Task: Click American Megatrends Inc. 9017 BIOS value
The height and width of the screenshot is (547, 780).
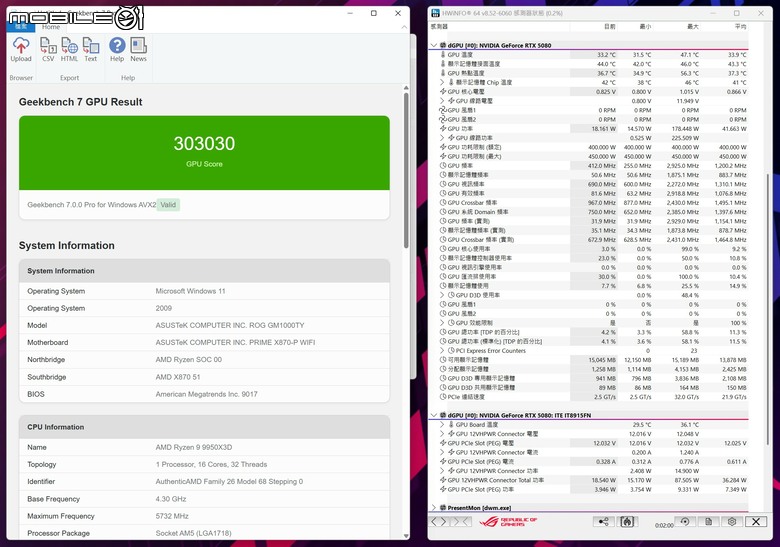Action: click(206, 394)
